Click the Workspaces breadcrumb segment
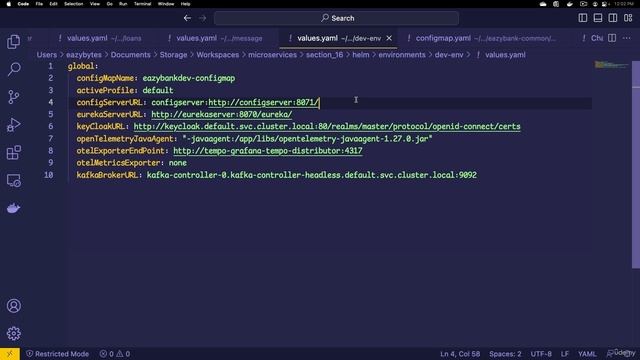 218,55
